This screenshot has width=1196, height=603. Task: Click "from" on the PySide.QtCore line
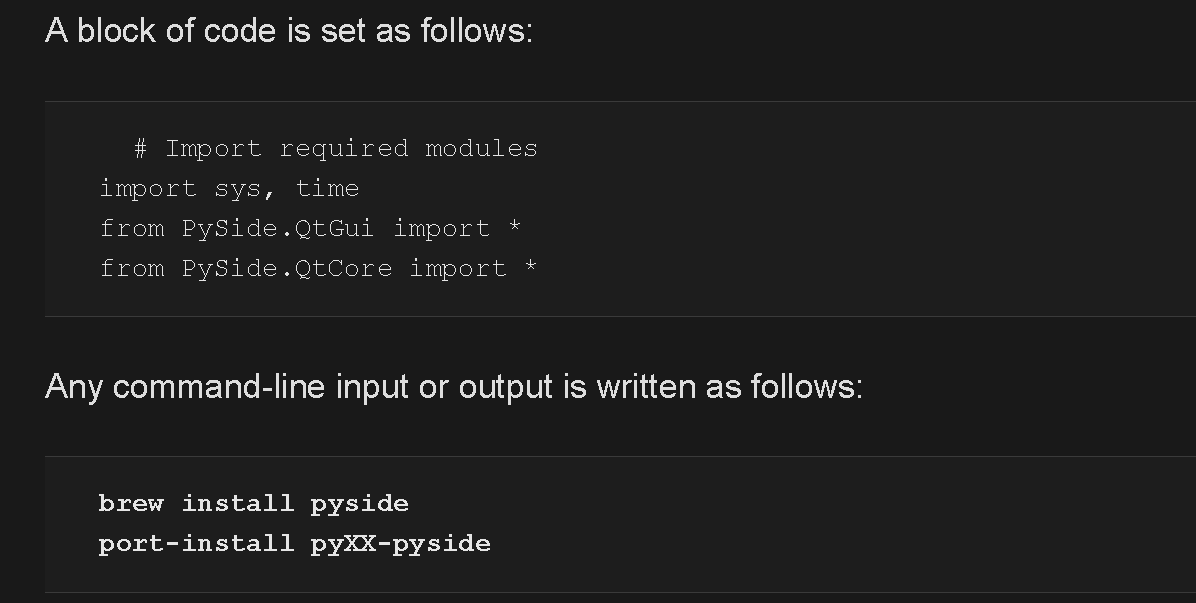tap(132, 269)
